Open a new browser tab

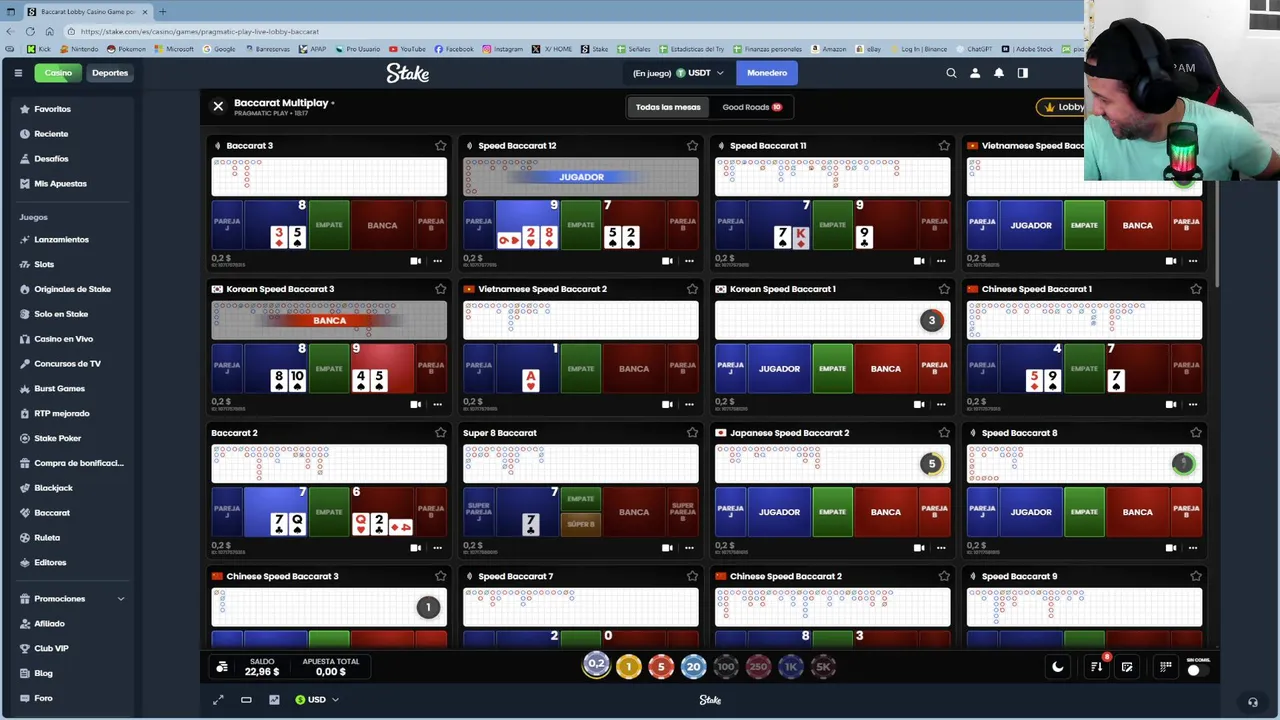(162, 12)
